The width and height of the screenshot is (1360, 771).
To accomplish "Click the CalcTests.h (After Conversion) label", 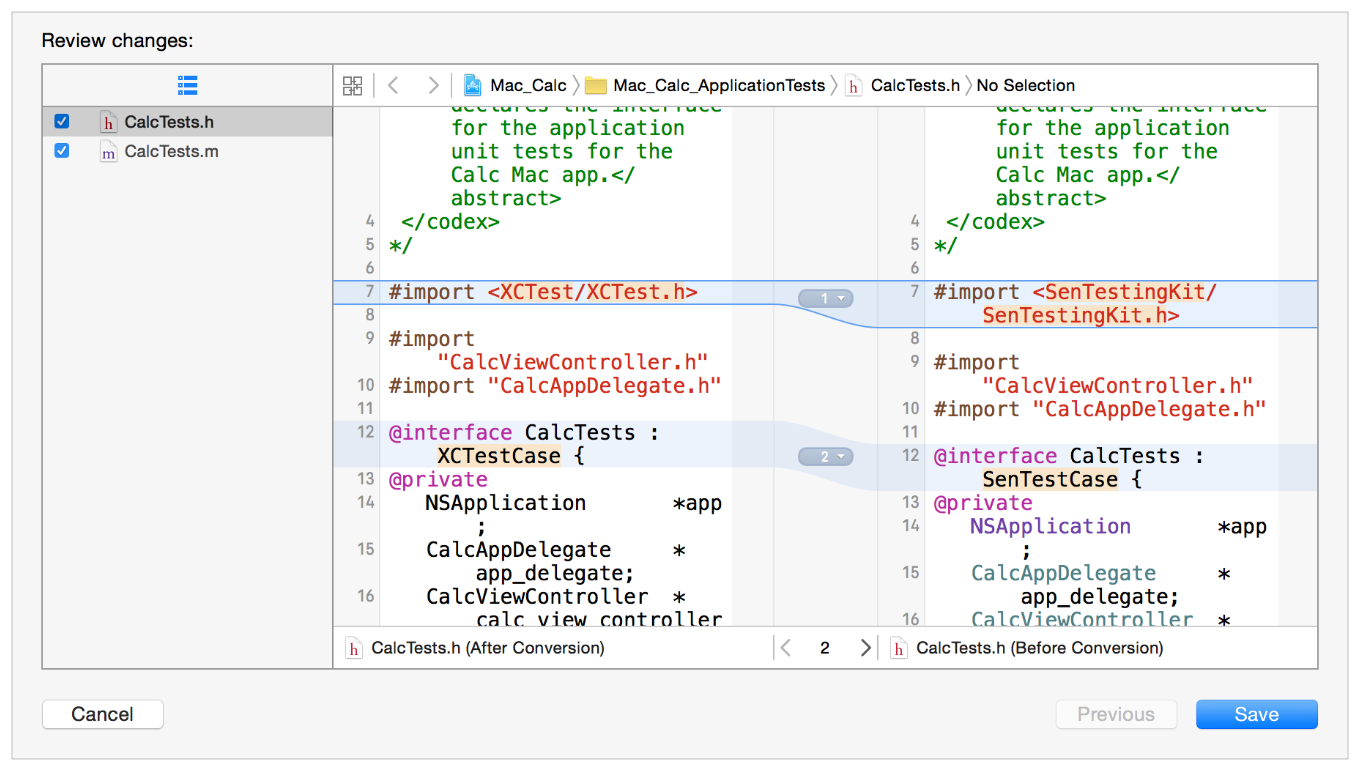I will click(x=487, y=648).
